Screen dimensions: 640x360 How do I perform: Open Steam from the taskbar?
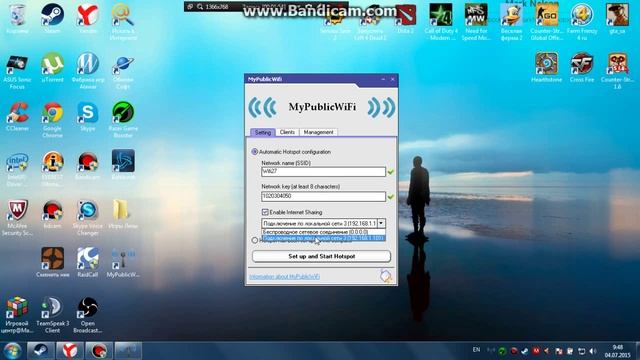[x=40, y=351]
